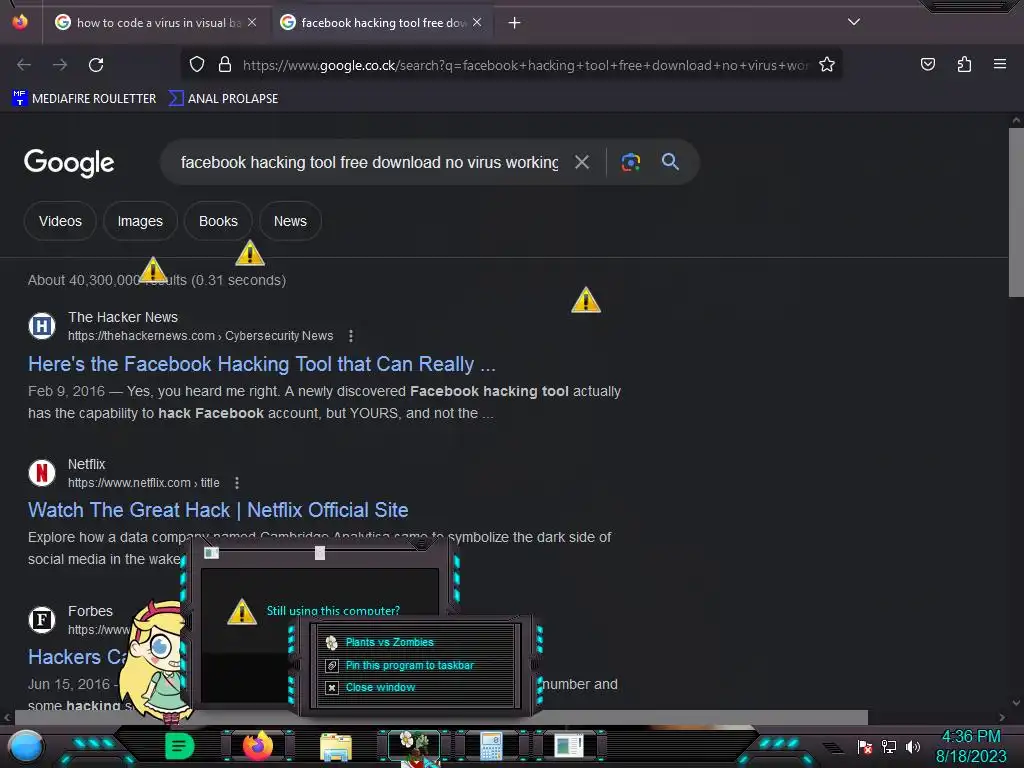Search by image with the camera icon
Image resolution: width=1024 pixels, height=768 pixels.
tap(631, 162)
